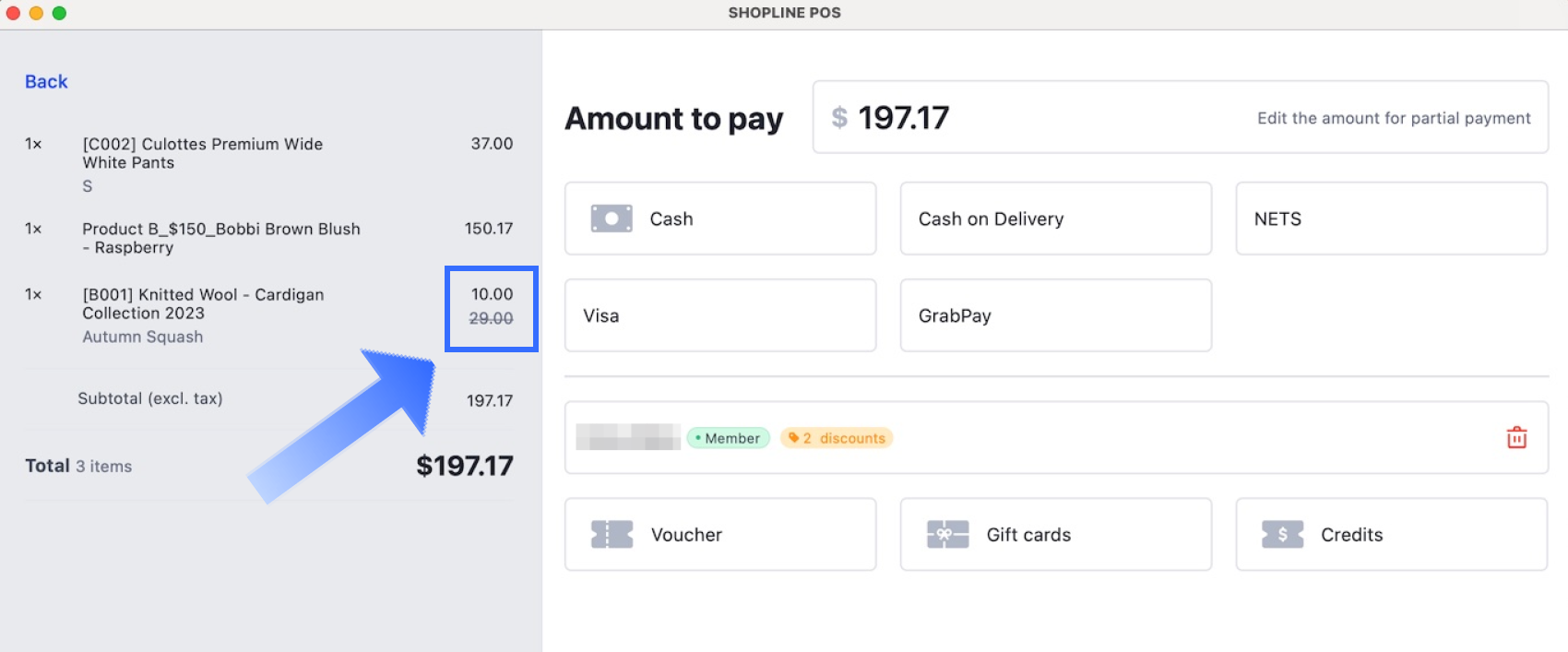Viewport: 1568px width, 652px height.
Task: Click the Voucher ticket icon
Action: 612,535
